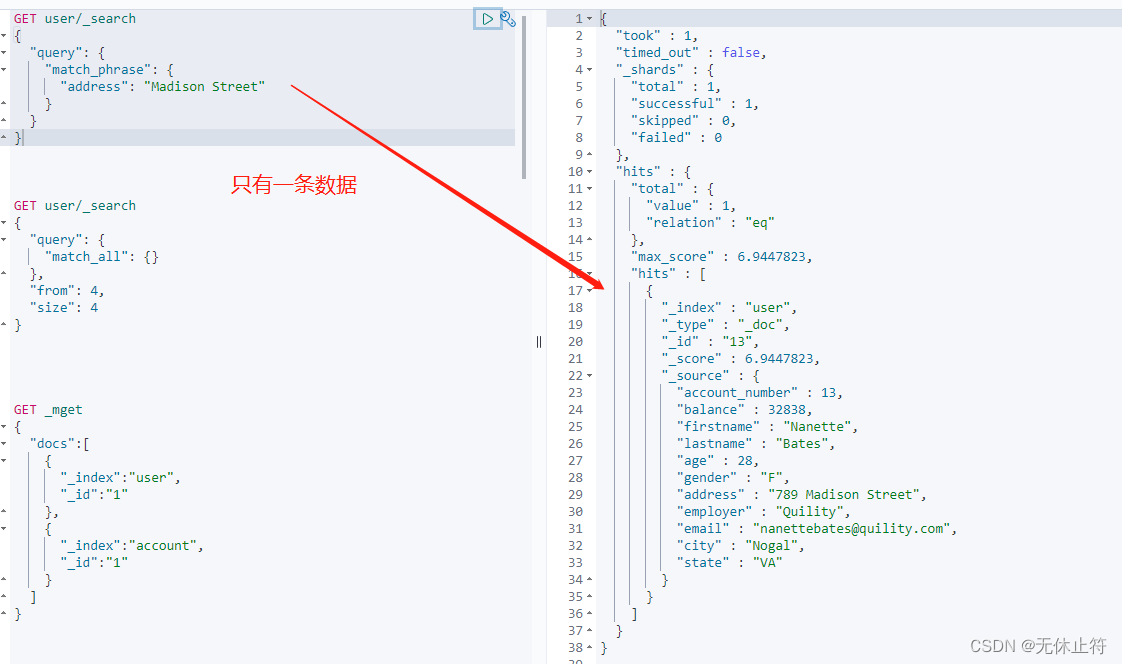Image resolution: width=1122 pixels, height=664 pixels.
Task: Collapse the "_source" block at line 22
Action: coord(590,376)
